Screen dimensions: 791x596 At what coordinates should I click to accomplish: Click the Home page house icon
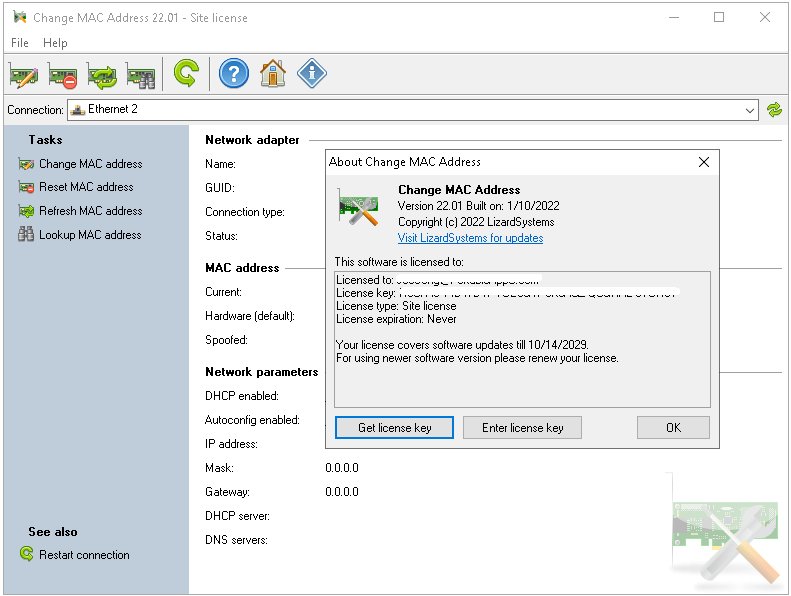273,74
